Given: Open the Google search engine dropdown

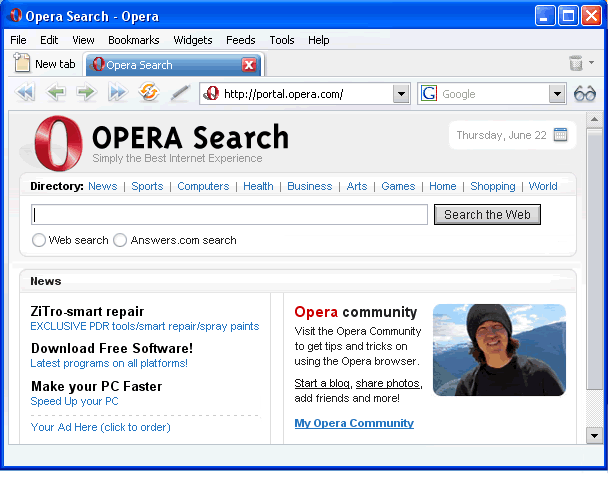Looking at the screenshot, I should pos(557,94).
